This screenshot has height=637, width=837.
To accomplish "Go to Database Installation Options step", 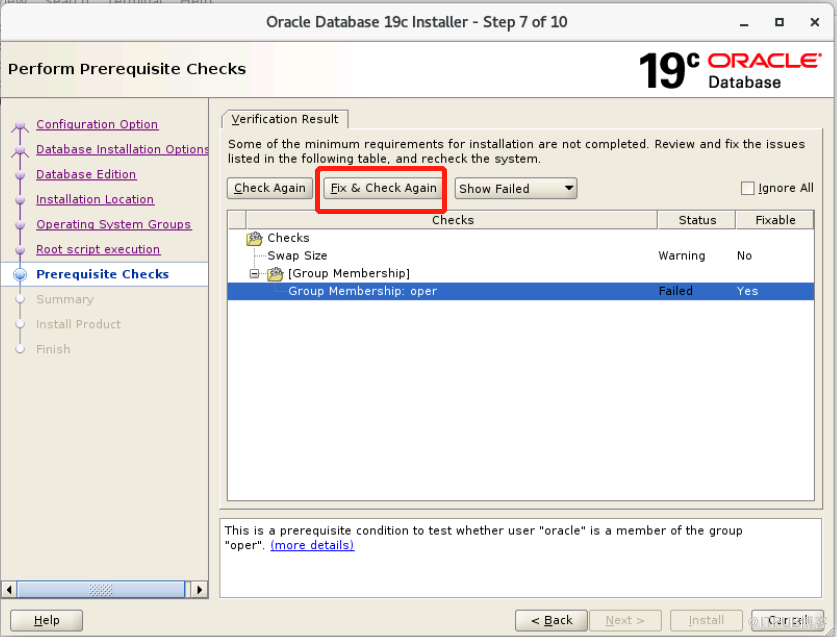I will click(x=122, y=149).
